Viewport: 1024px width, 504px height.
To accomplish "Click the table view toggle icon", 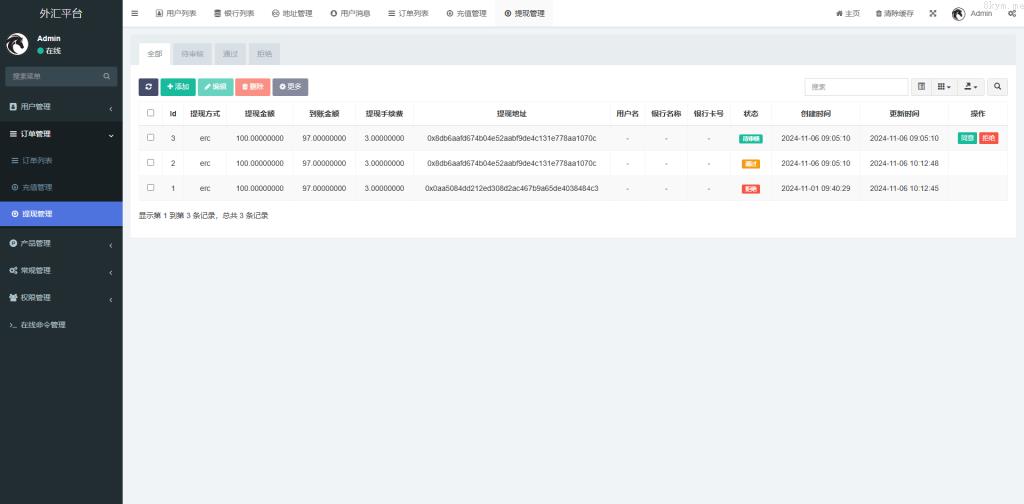I will tap(922, 87).
